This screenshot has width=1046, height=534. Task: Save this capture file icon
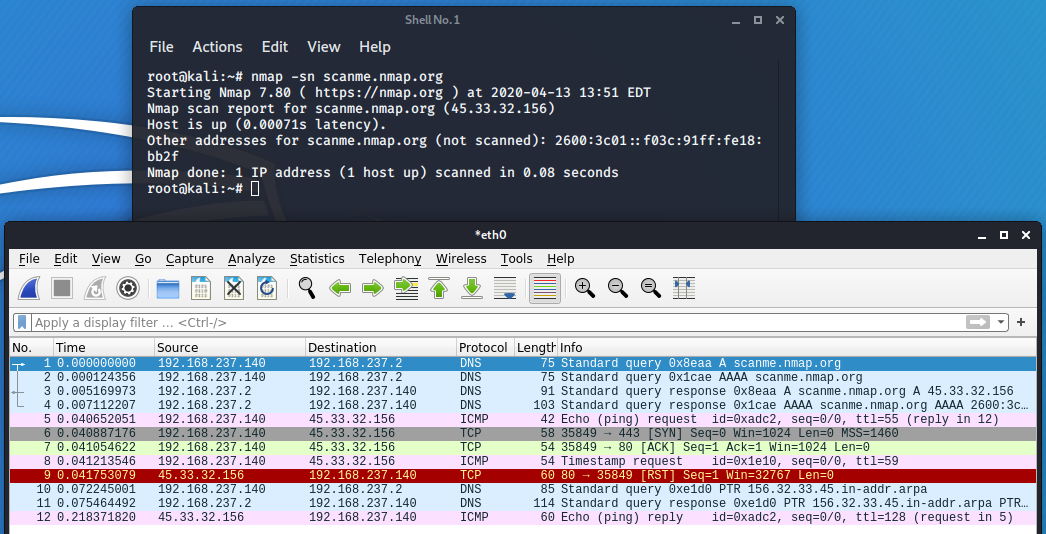pyautogui.click(x=201, y=288)
